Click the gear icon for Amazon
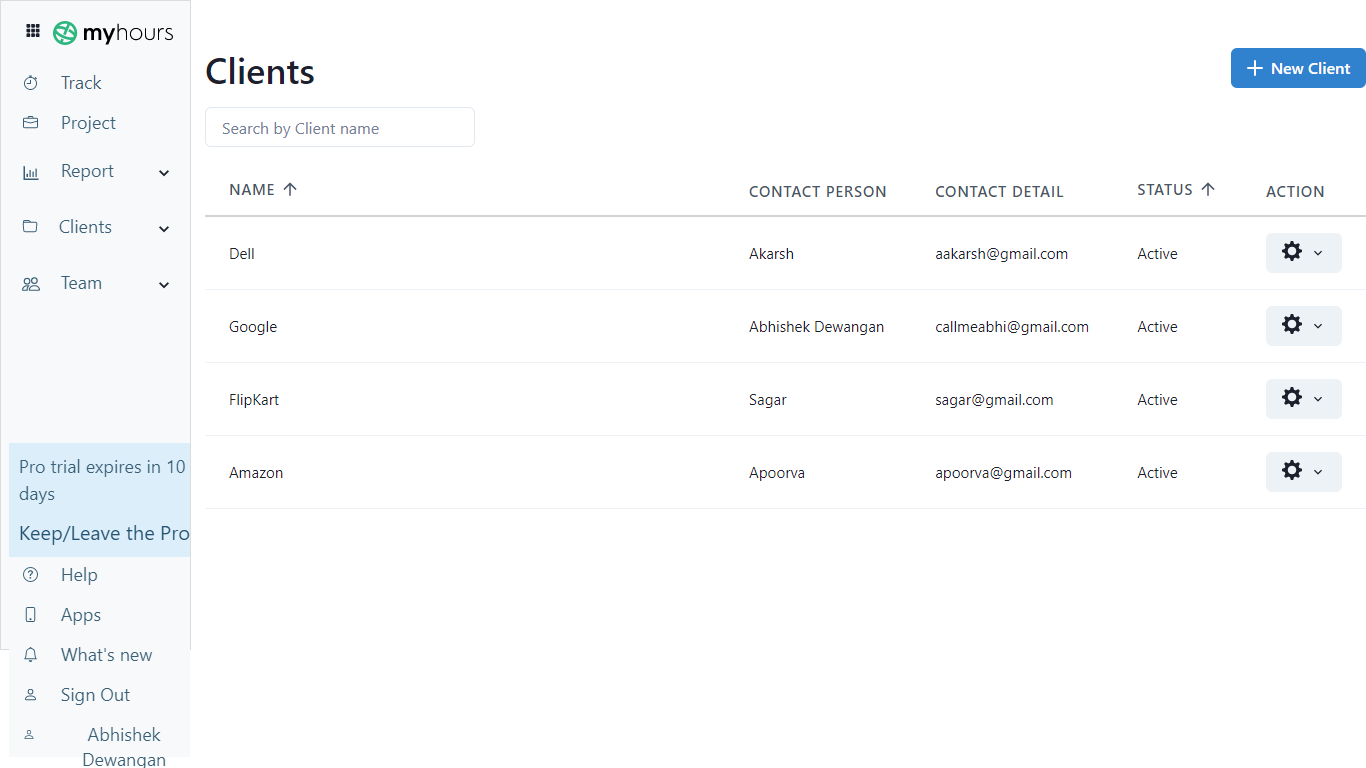 1292,471
